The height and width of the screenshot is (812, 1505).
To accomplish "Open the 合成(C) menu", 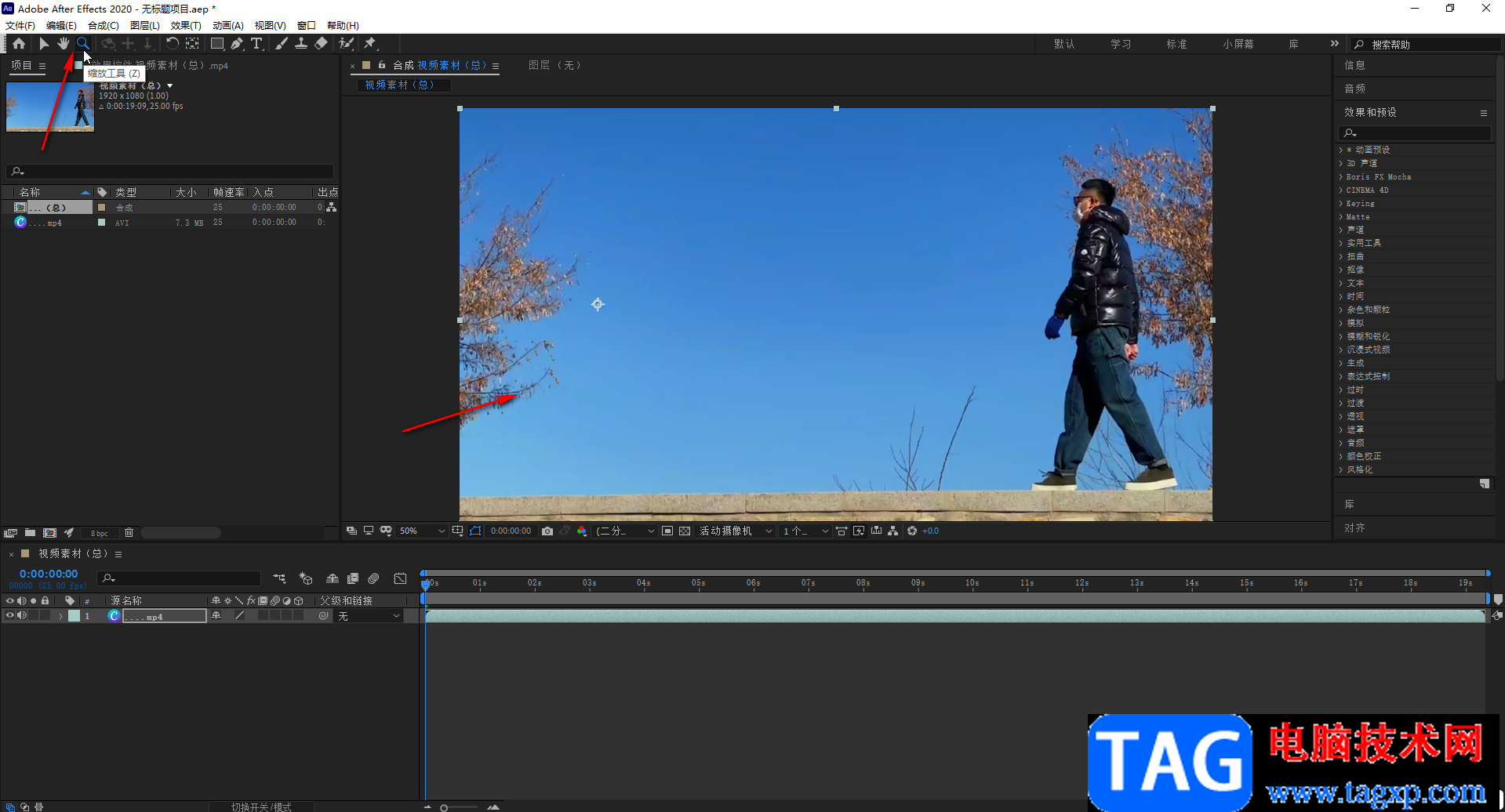I will point(104,26).
